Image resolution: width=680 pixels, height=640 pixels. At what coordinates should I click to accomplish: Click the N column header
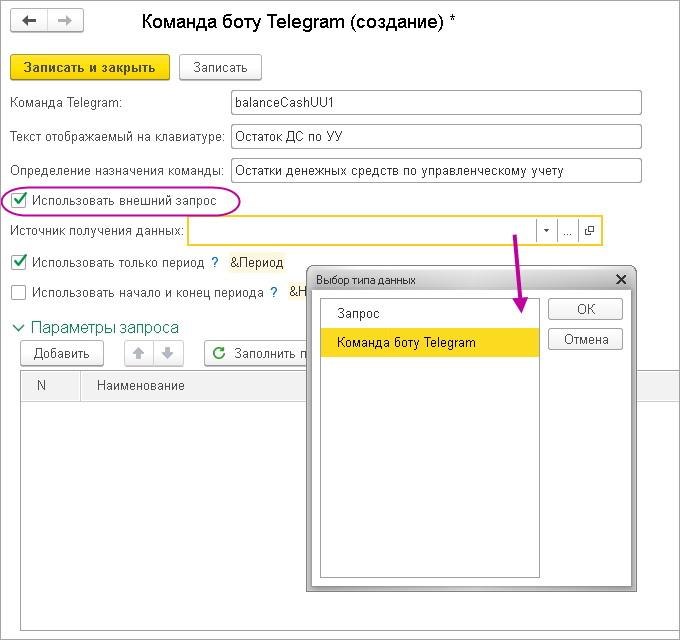click(50, 385)
